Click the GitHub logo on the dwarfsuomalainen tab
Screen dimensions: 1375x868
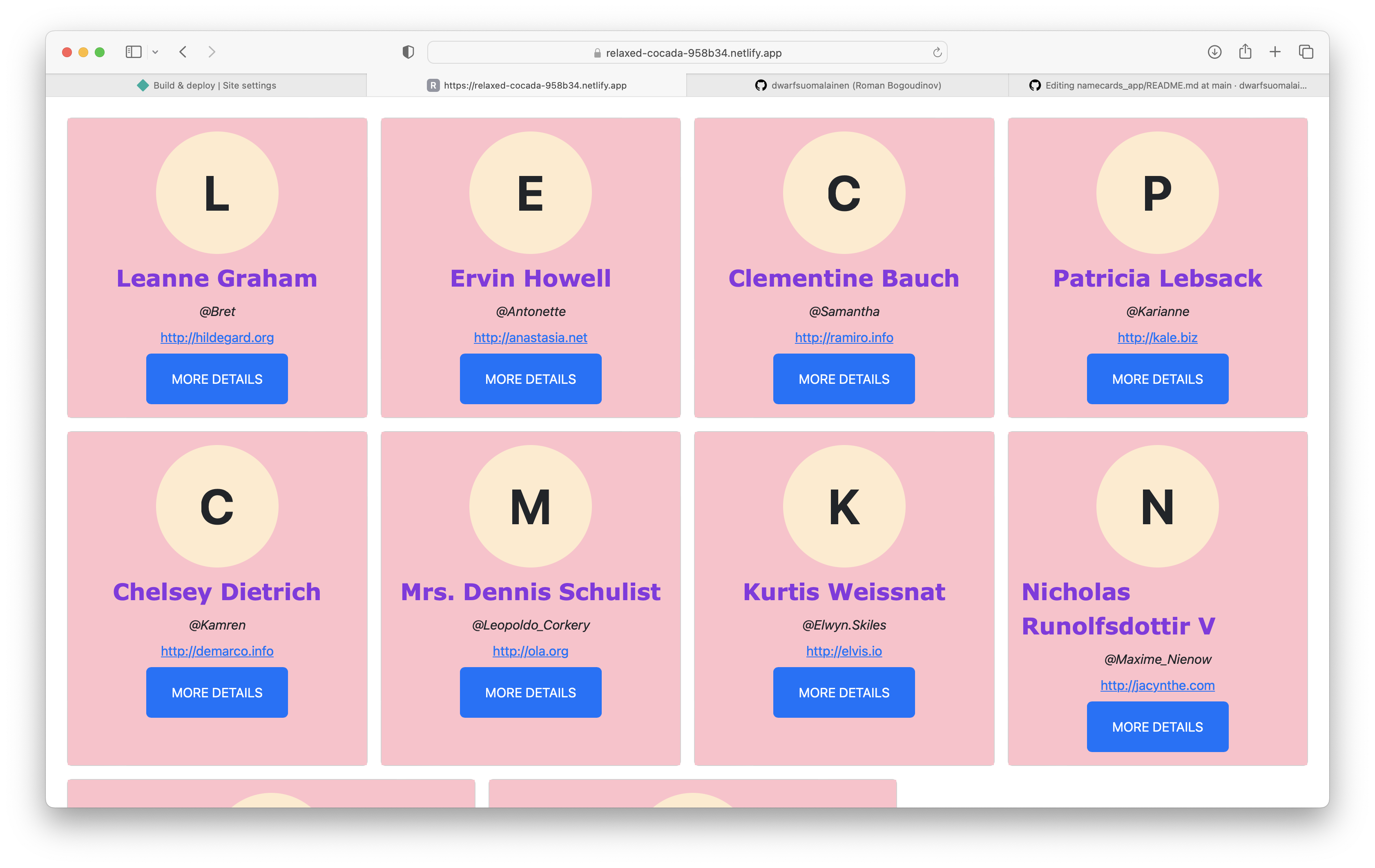click(761, 85)
